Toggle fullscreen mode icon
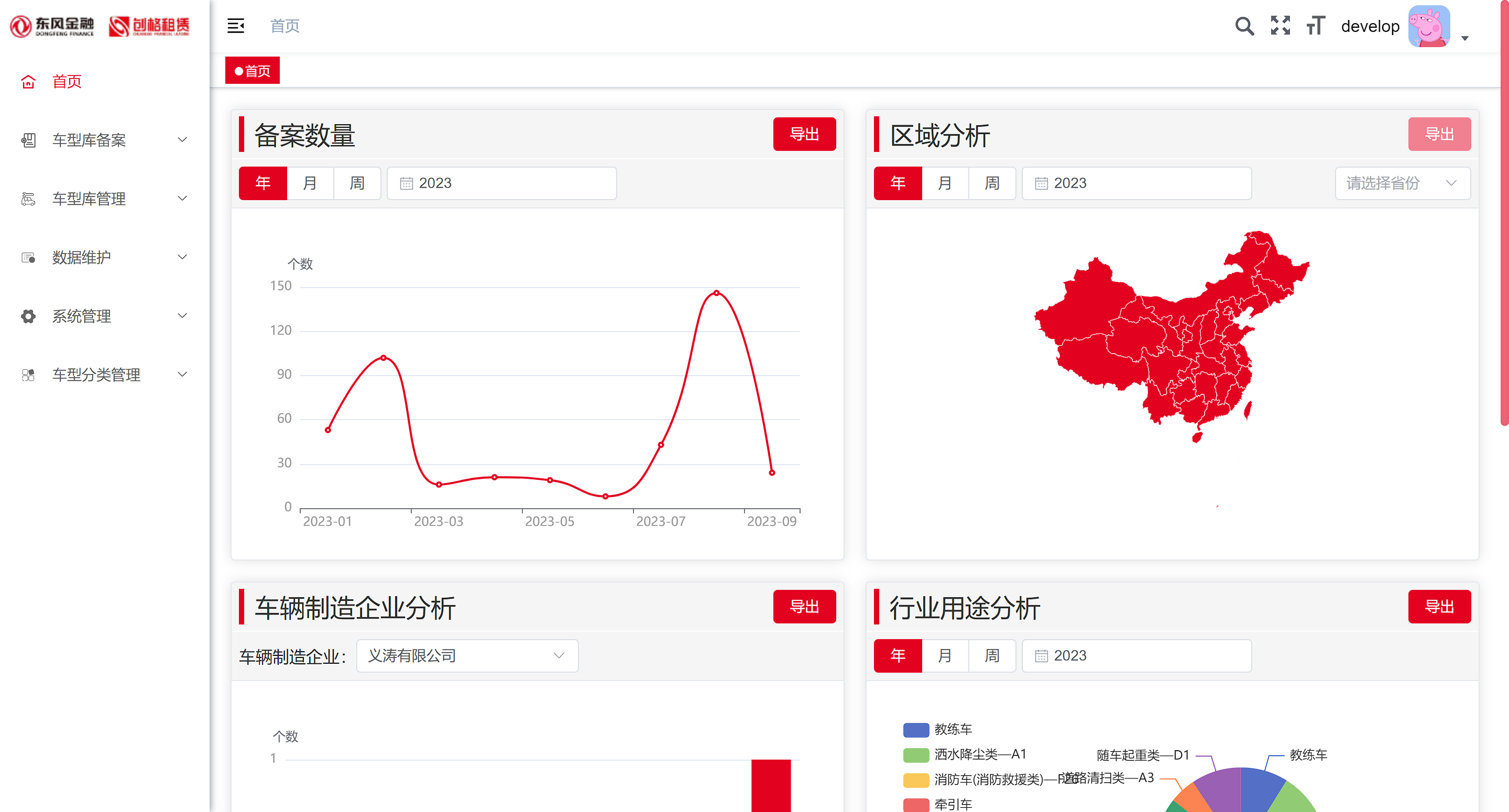 click(x=1281, y=26)
